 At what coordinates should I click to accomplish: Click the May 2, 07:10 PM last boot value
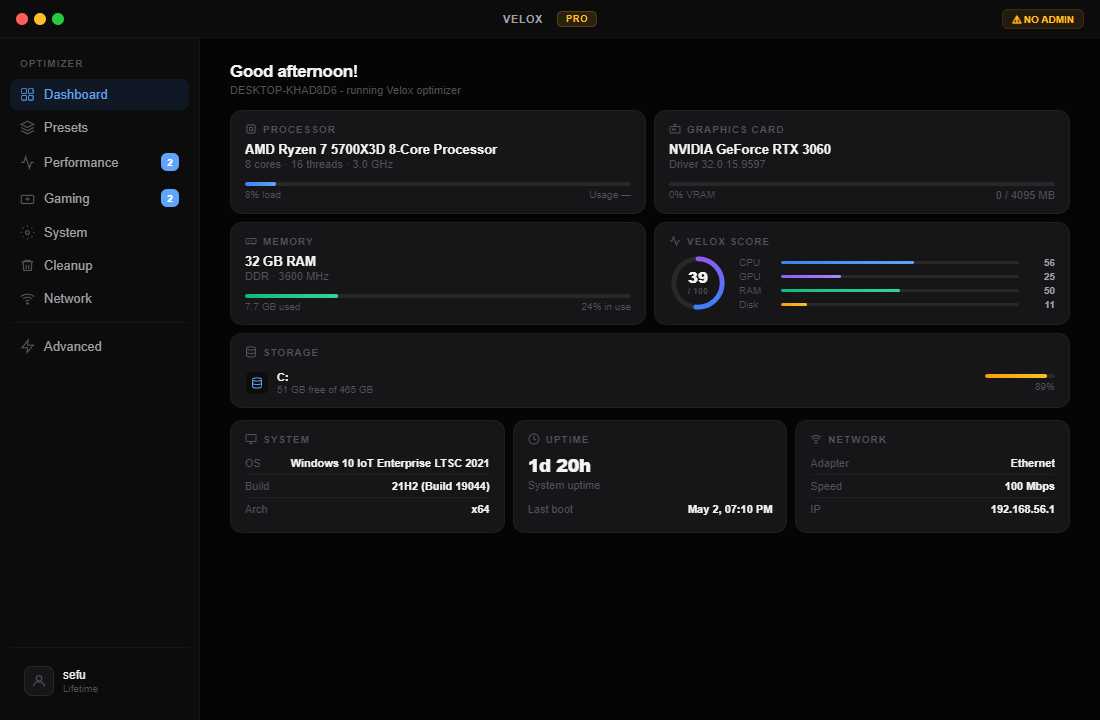(x=730, y=509)
